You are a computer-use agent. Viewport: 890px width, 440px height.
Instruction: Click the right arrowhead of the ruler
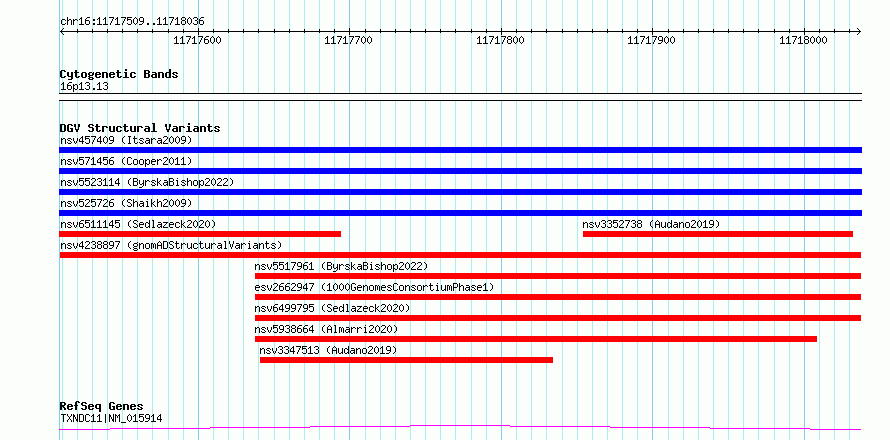(858, 31)
